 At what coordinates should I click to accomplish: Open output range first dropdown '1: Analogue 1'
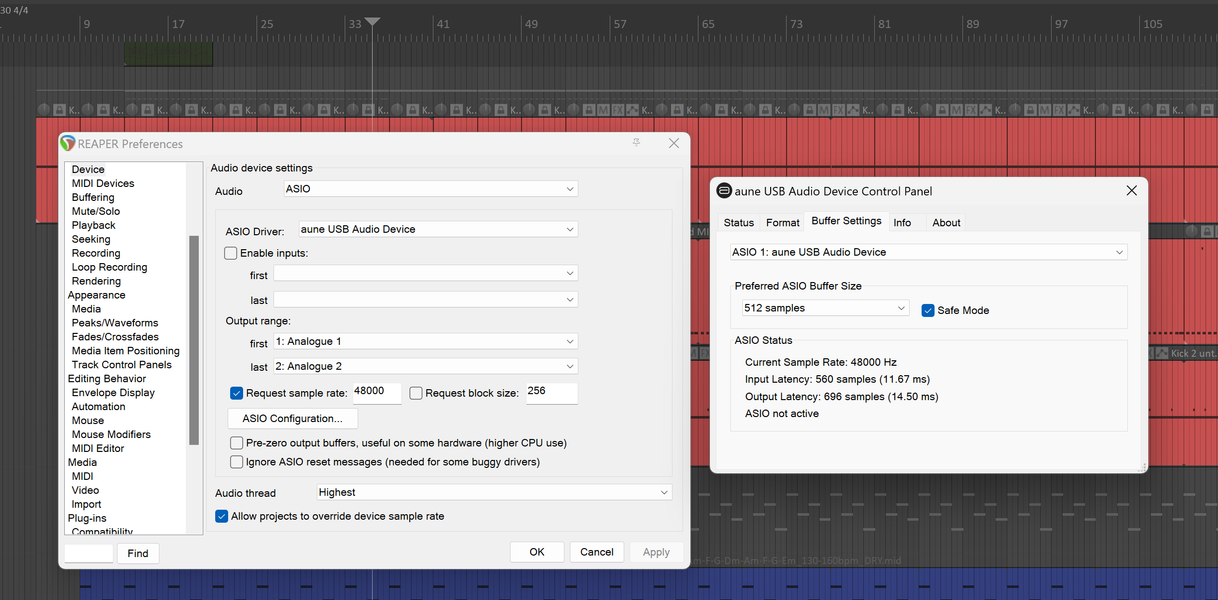click(x=426, y=342)
